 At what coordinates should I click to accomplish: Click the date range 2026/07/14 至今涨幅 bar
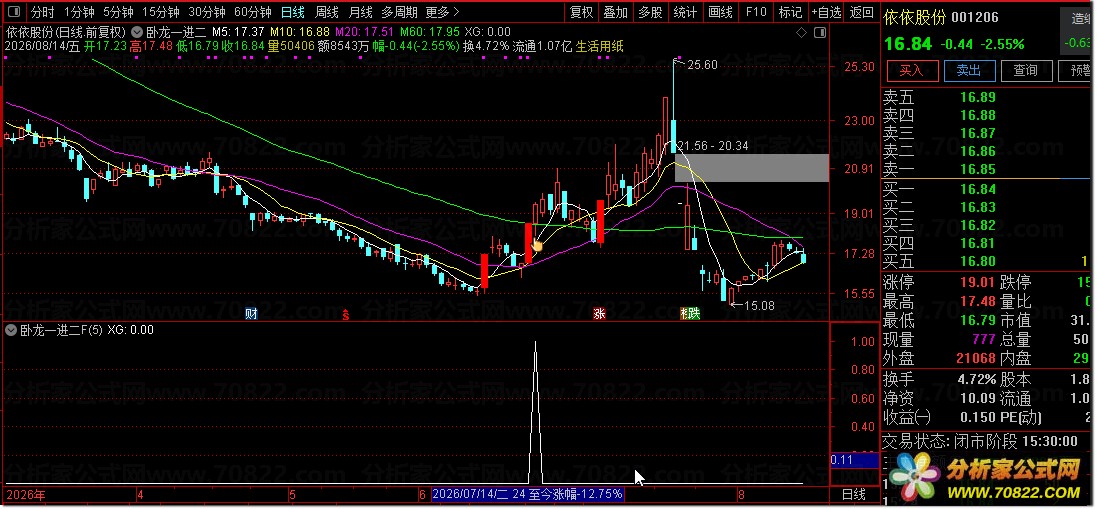click(528, 494)
